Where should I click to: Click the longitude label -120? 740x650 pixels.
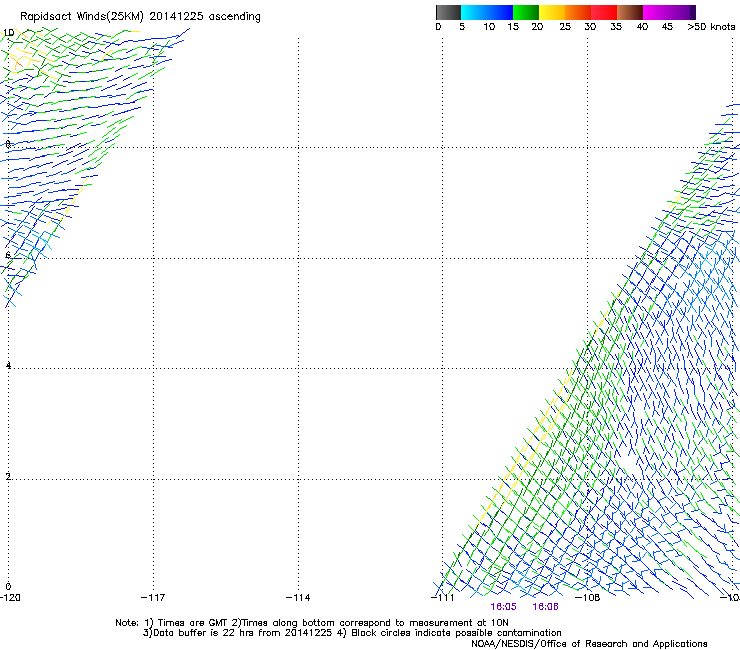click(x=10, y=598)
